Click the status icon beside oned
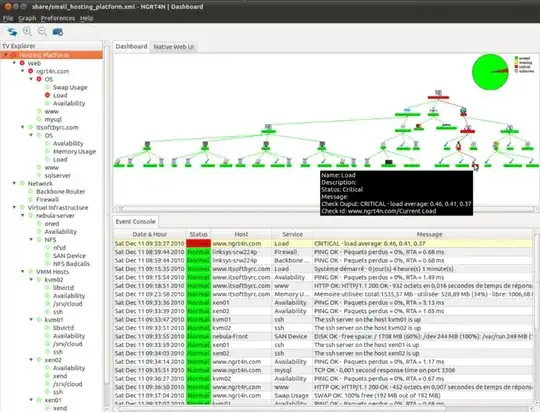Screen dimensions: 540x412 click(39, 223)
